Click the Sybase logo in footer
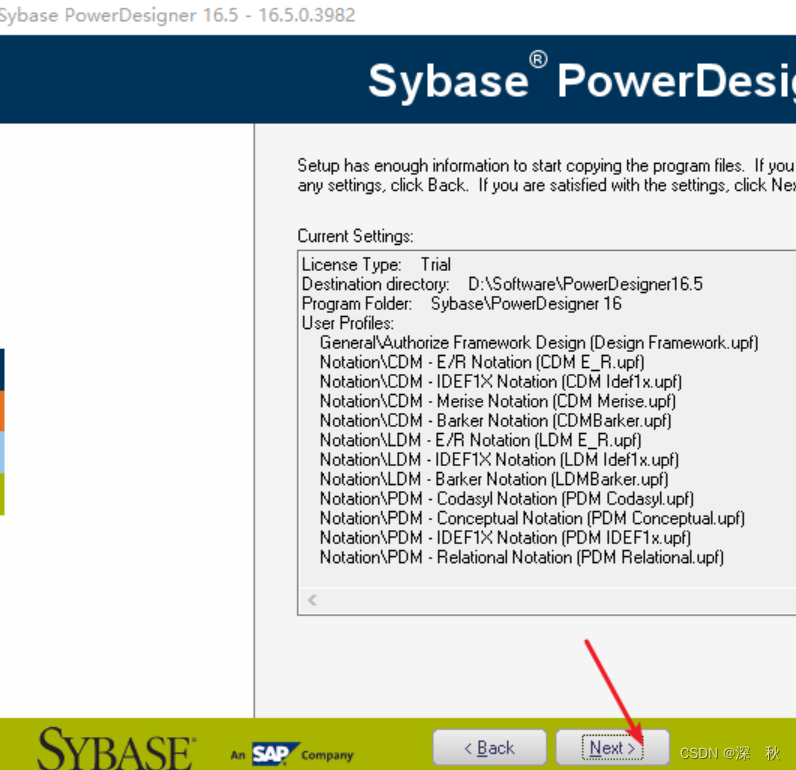 pyautogui.click(x=116, y=749)
